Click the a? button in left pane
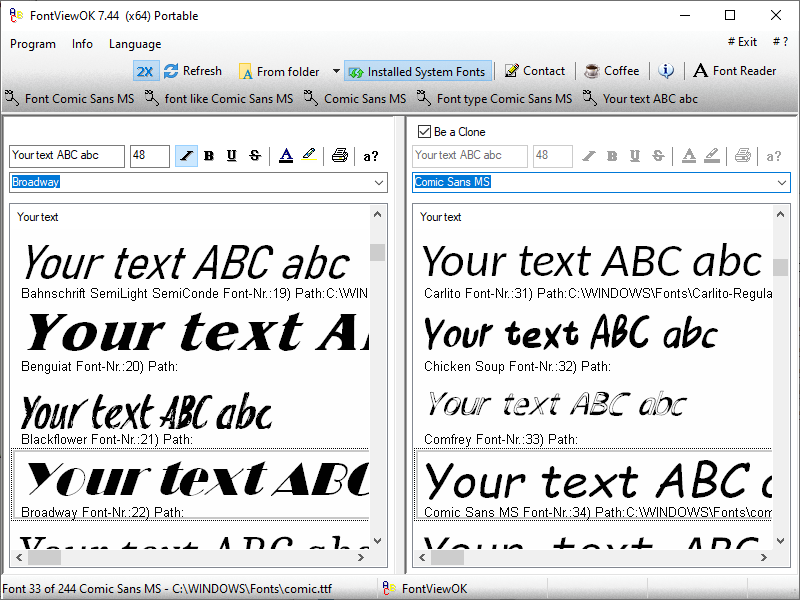The height and width of the screenshot is (600, 800). (371, 156)
